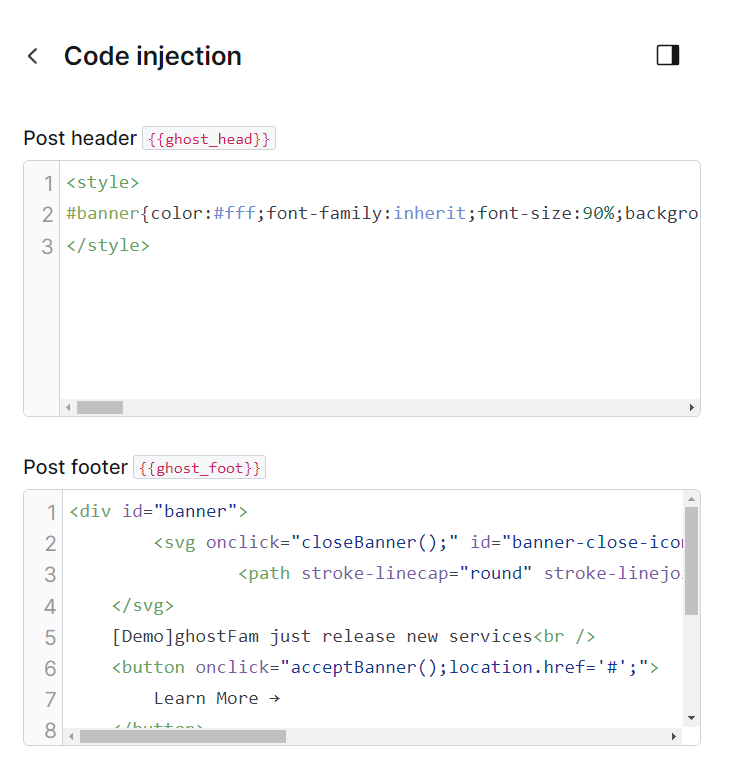Screen dimensions: 730x771
Task: Click the Post footer label
Action: (x=76, y=467)
